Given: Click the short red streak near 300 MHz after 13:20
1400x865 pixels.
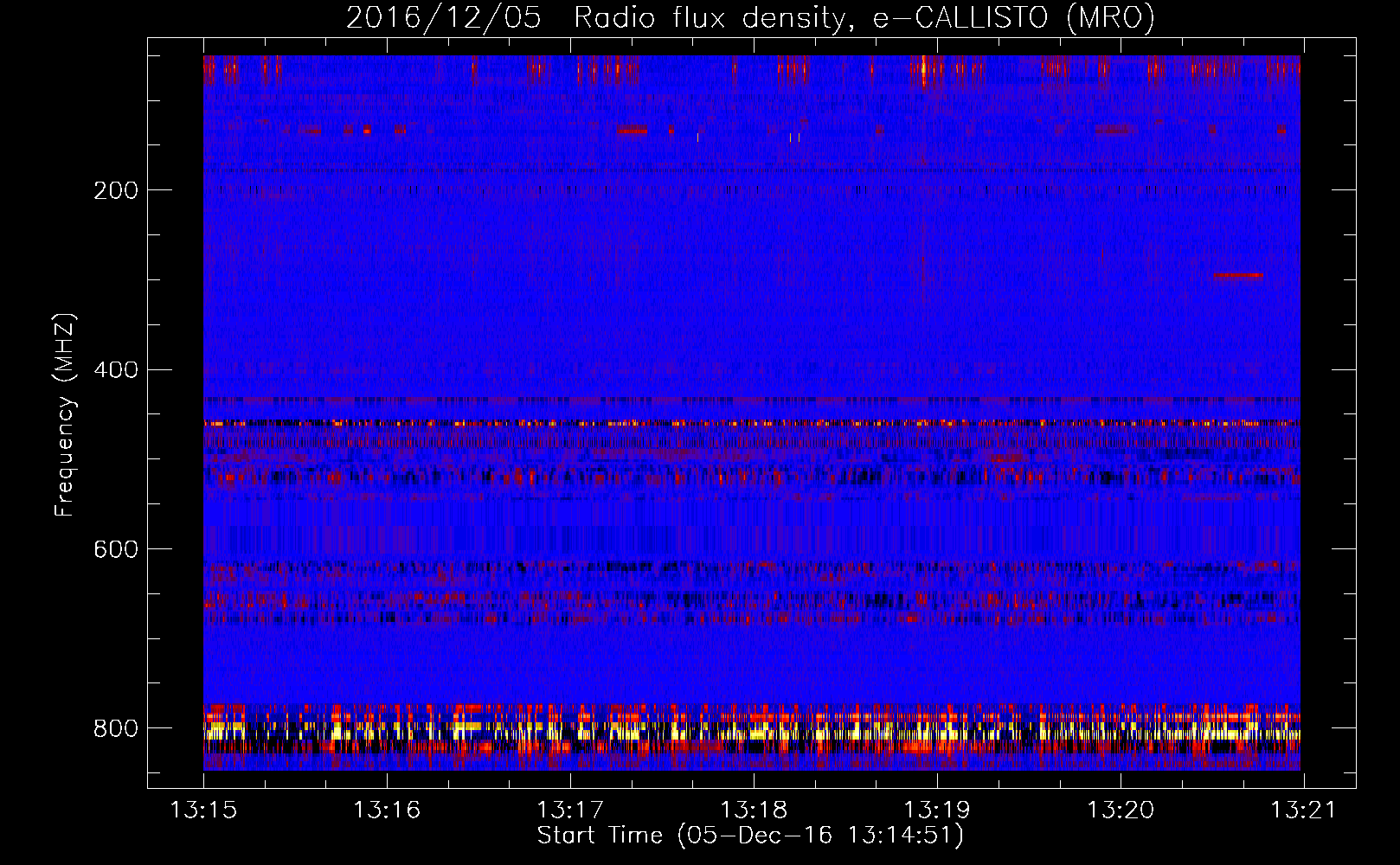Looking at the screenshot, I should pos(1238,275).
